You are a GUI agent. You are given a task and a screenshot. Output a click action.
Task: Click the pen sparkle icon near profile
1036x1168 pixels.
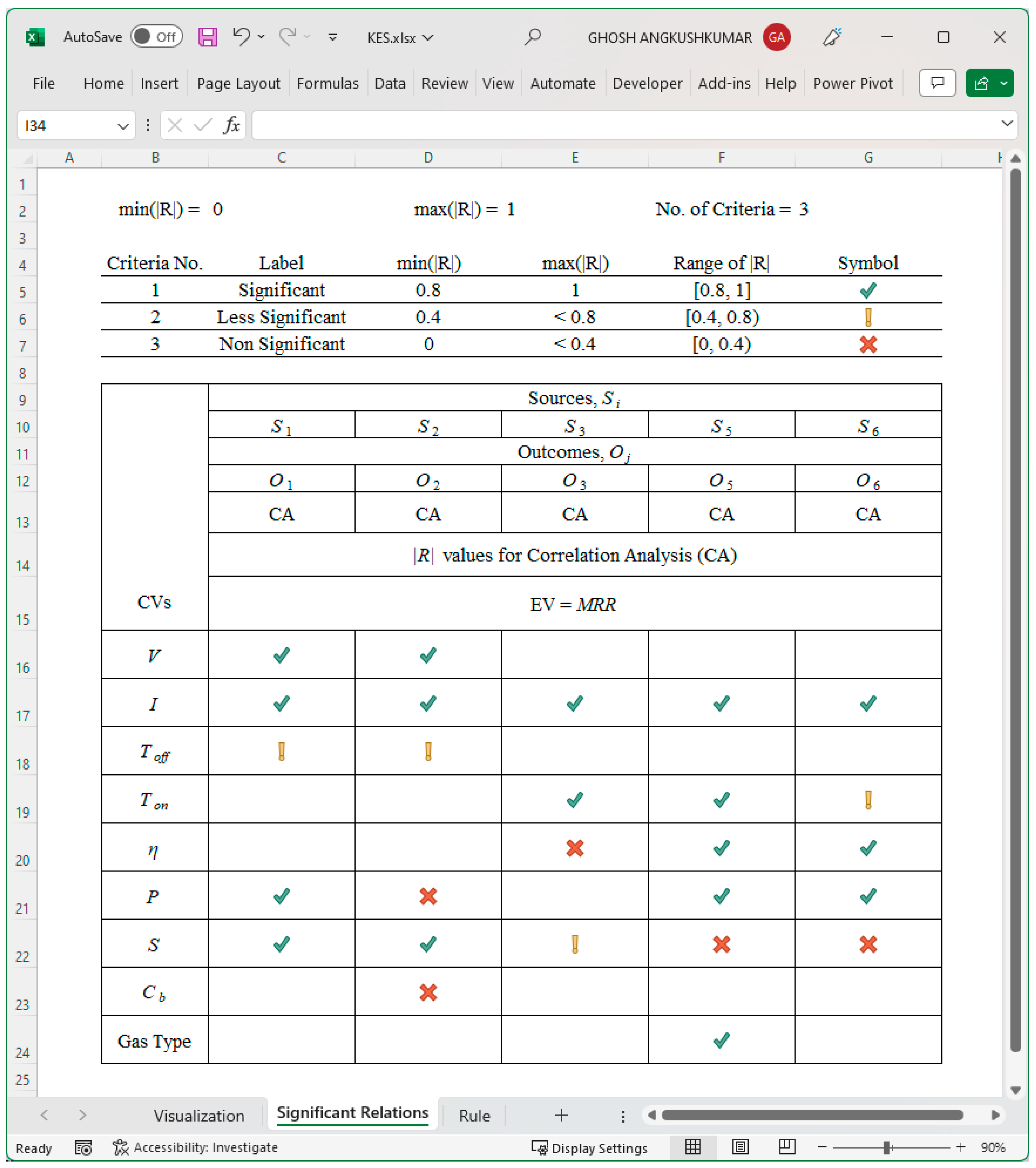point(832,37)
